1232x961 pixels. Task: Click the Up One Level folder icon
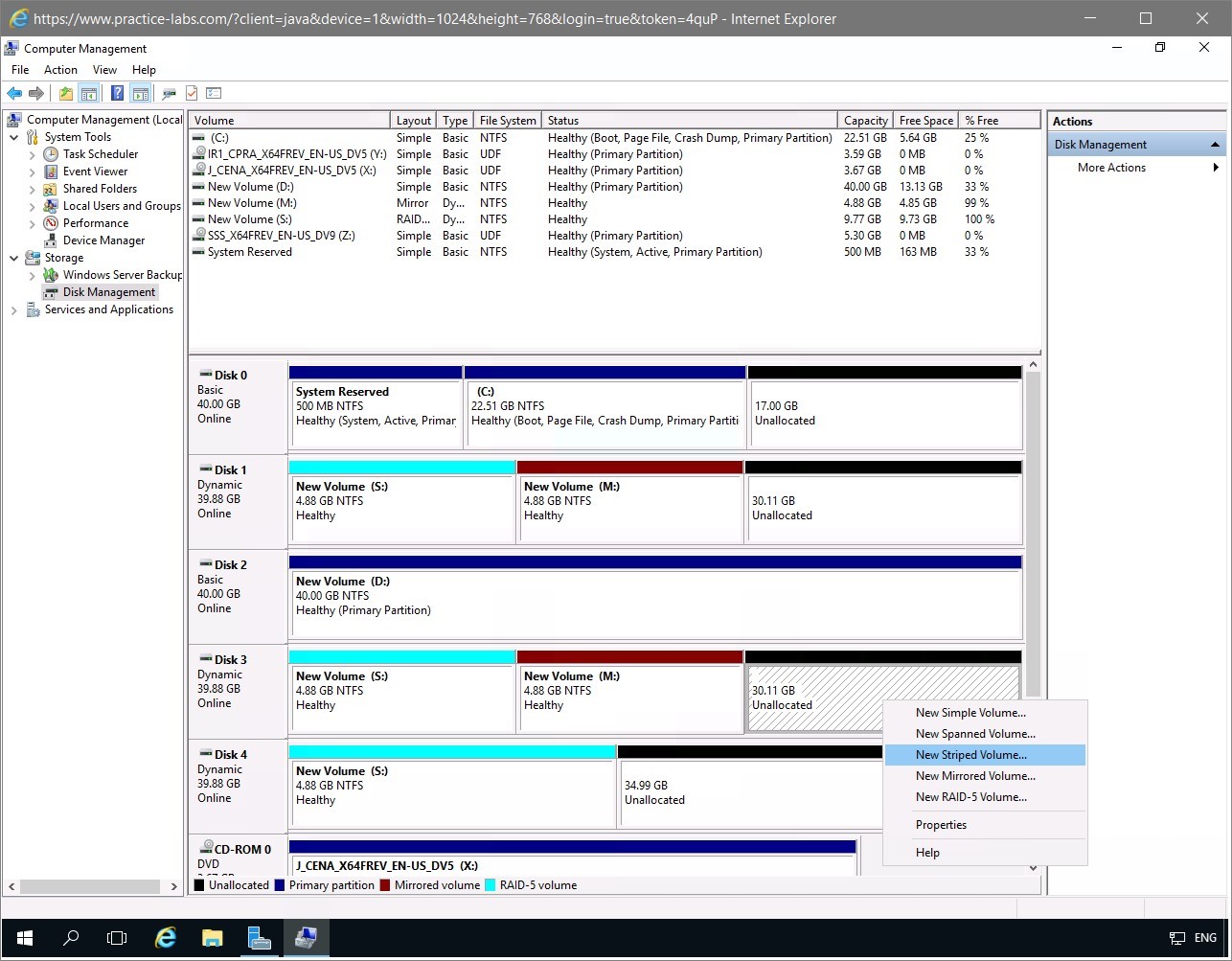[x=65, y=93]
